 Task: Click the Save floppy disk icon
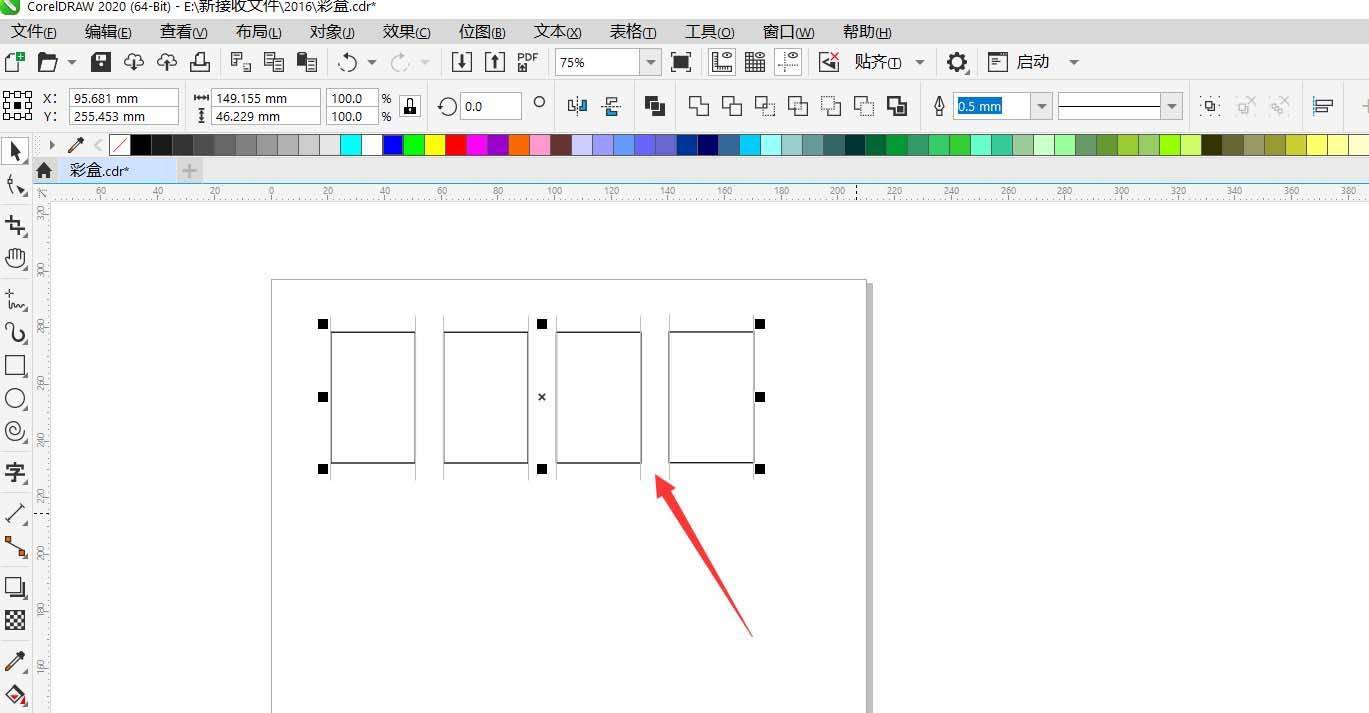pos(101,63)
